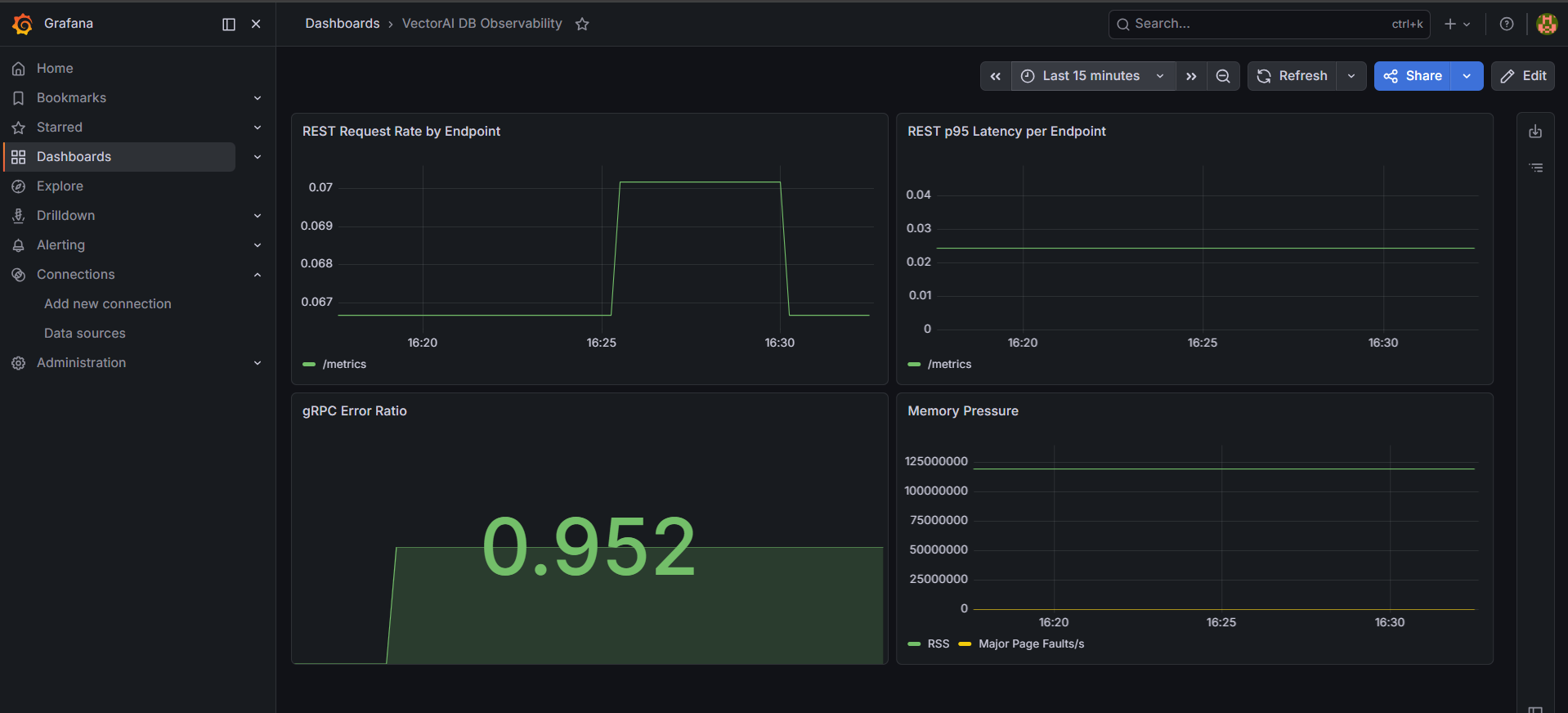
Task: Refresh the dashboard
Action: (x=1292, y=76)
